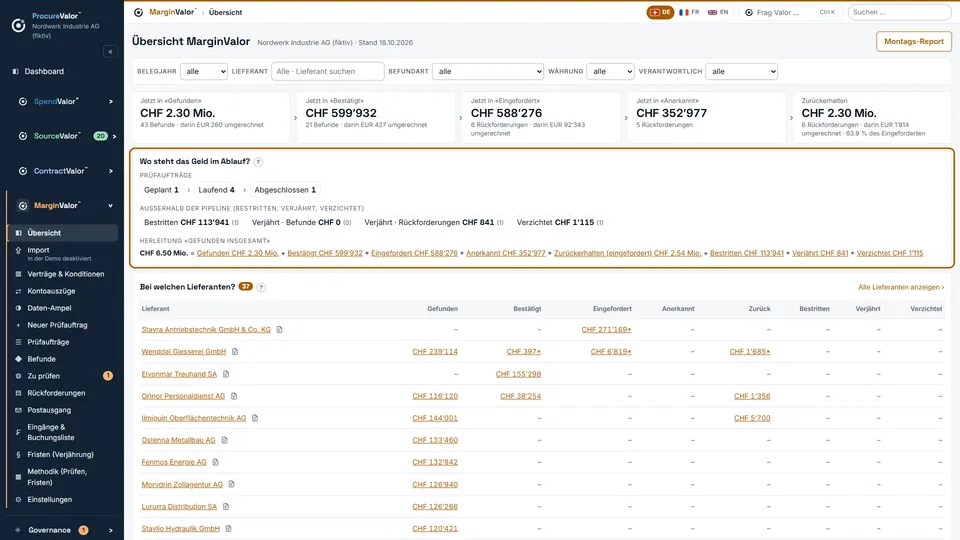The width and height of the screenshot is (960, 540).
Task: Switch language to DE
Action: coord(660,12)
